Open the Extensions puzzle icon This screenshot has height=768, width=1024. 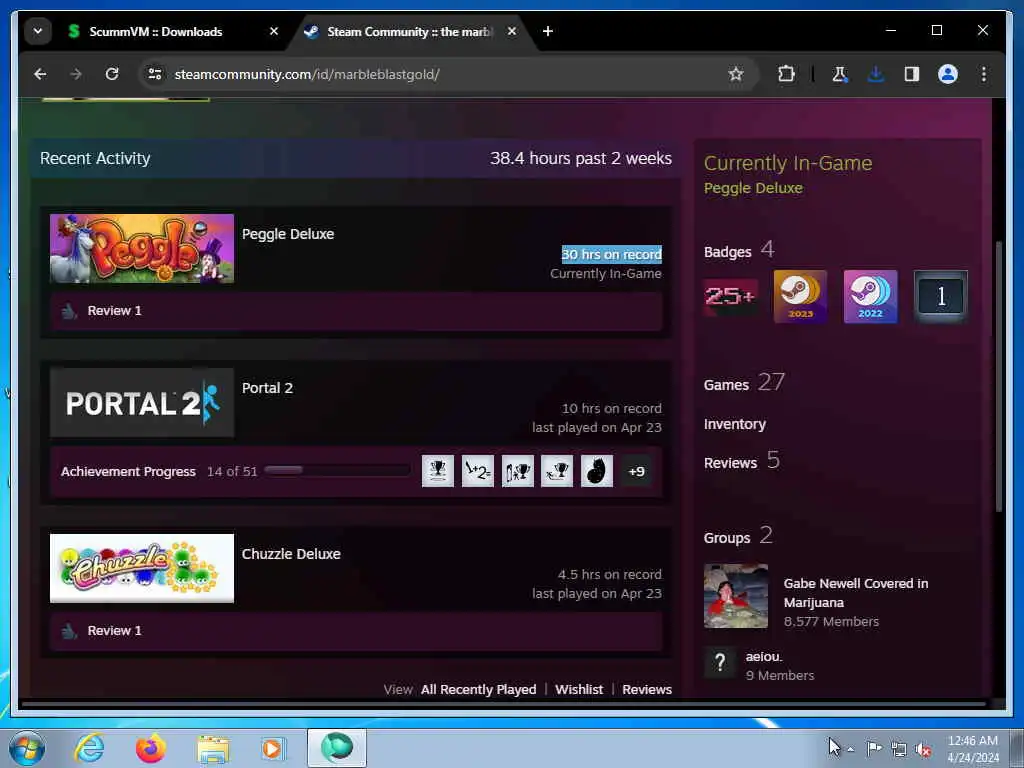click(x=786, y=74)
